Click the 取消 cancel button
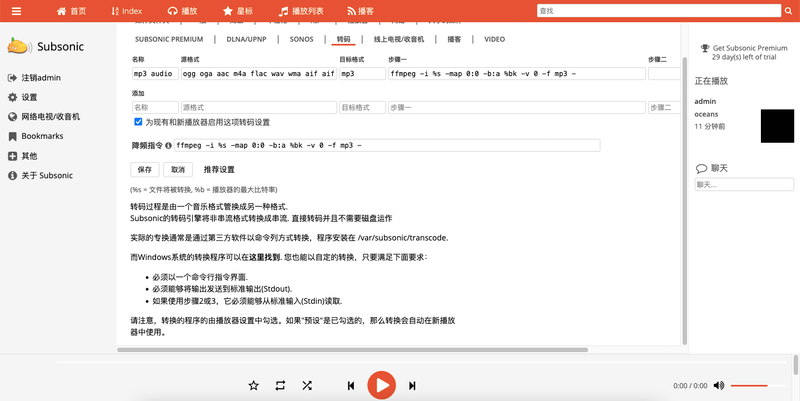 click(x=178, y=169)
